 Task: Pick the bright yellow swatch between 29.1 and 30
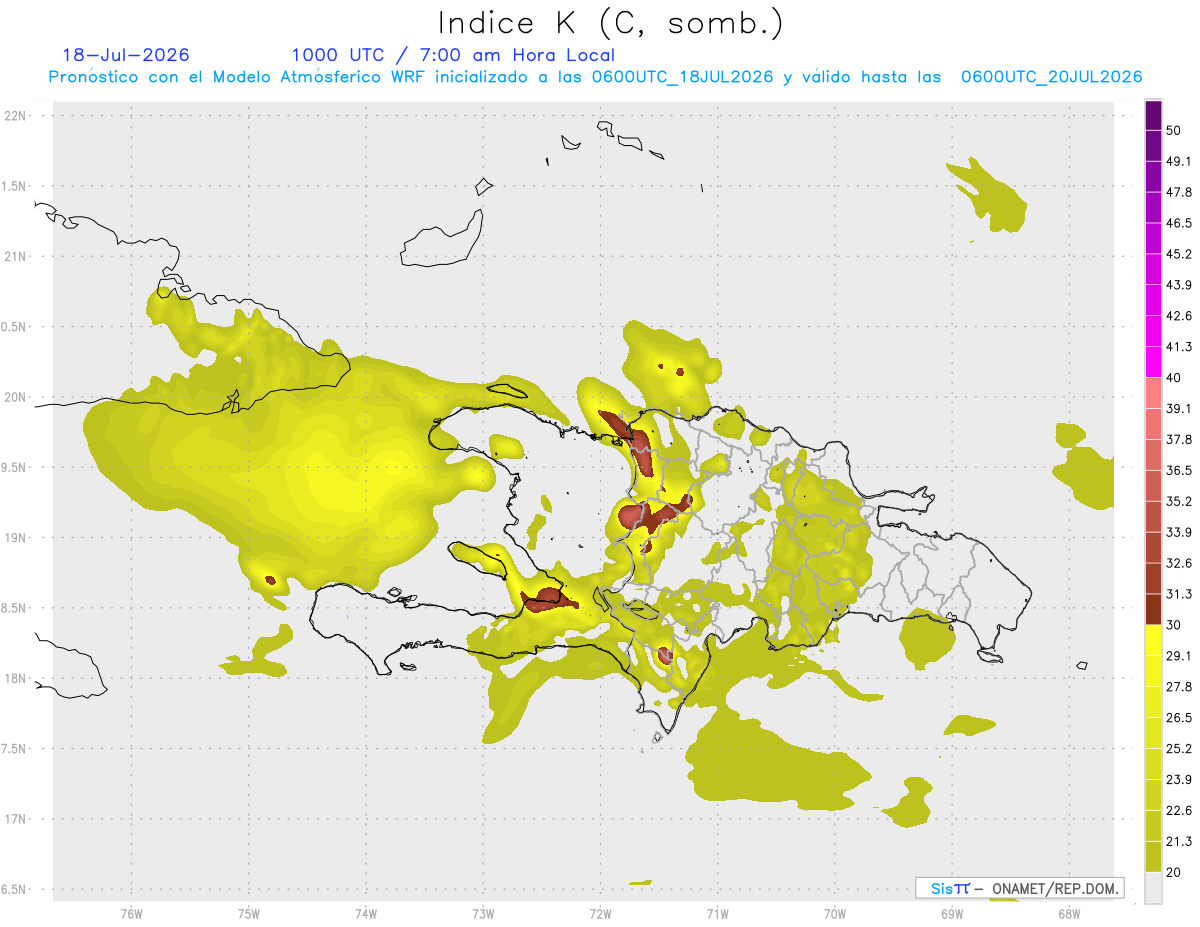1153,640
